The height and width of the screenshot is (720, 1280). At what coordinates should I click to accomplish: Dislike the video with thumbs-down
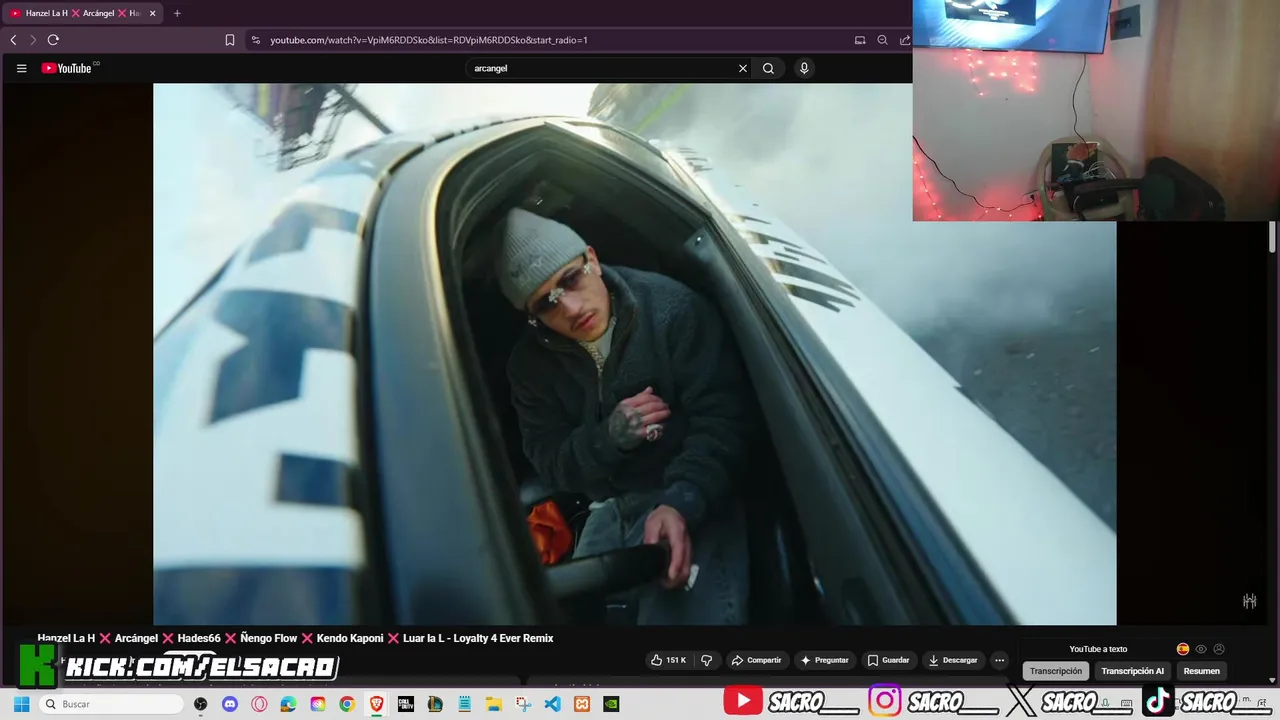pos(706,660)
